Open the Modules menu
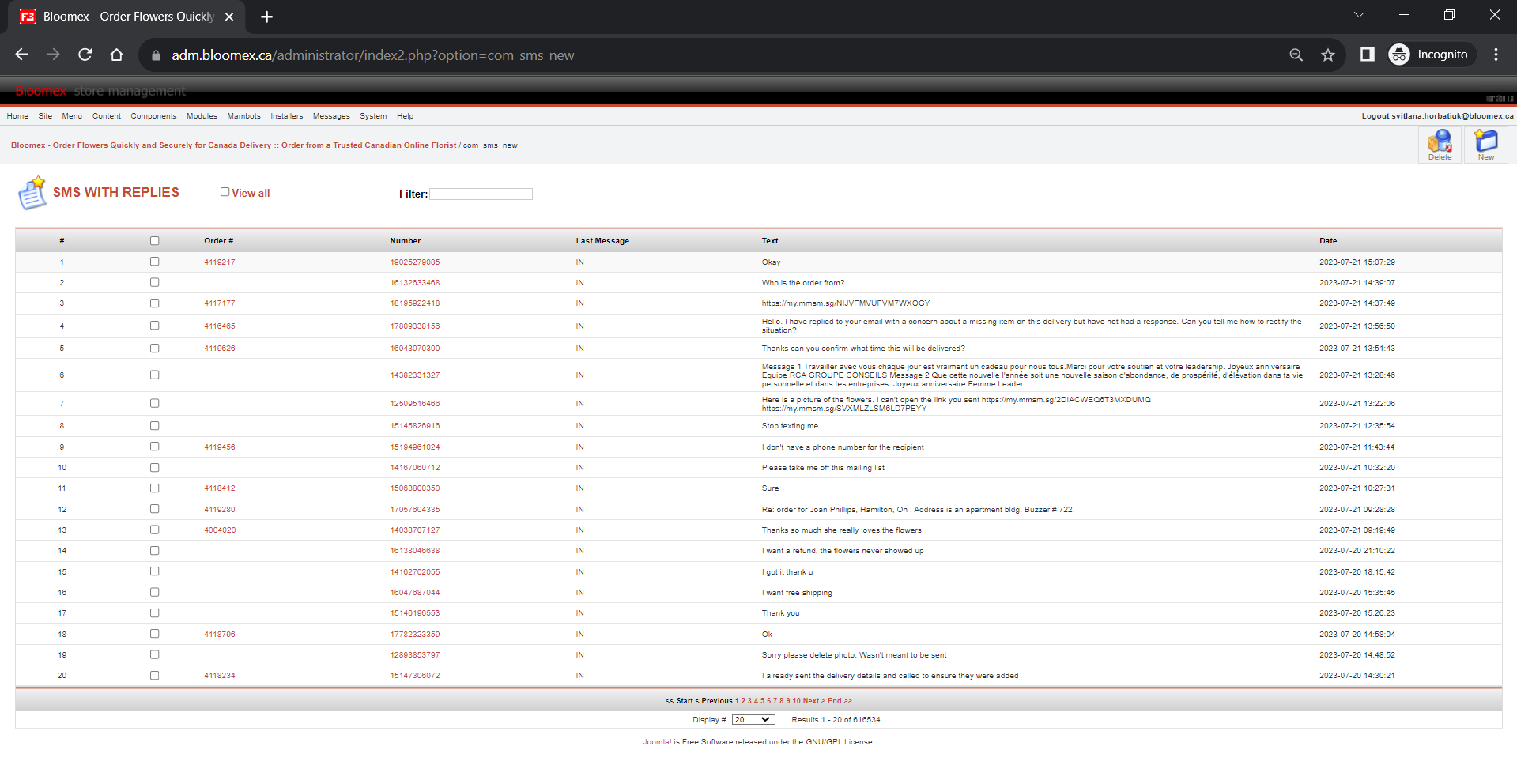Screen dimensions: 1517x784 [202, 116]
